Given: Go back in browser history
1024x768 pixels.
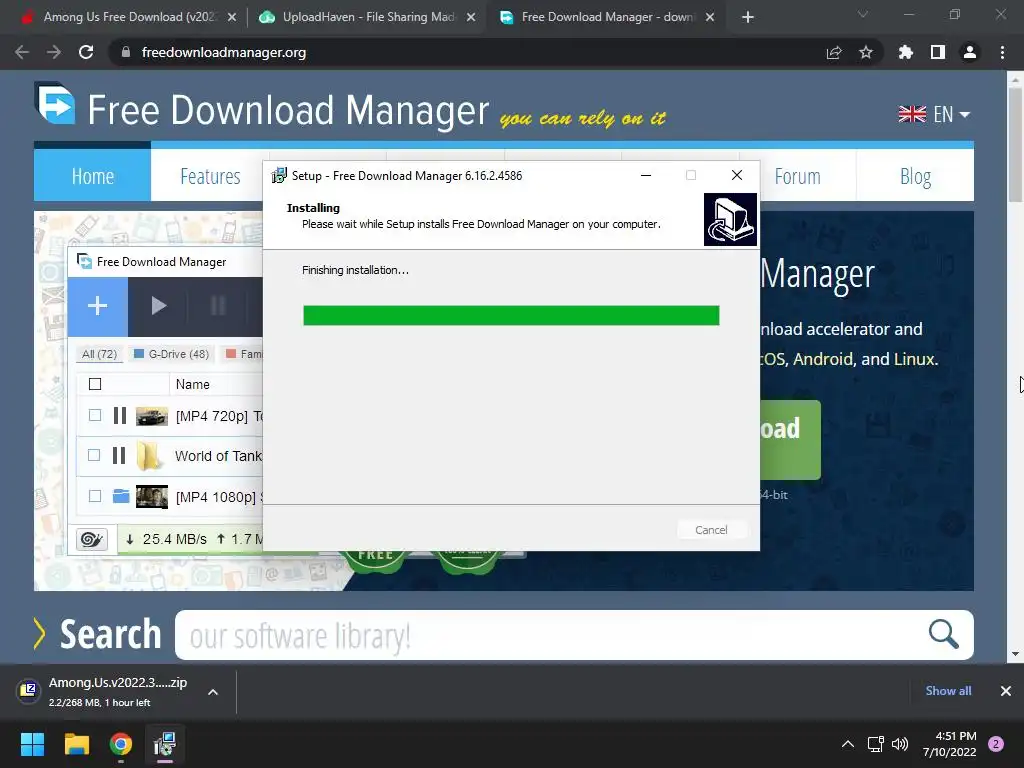Looking at the screenshot, I should pyautogui.click(x=22, y=52).
